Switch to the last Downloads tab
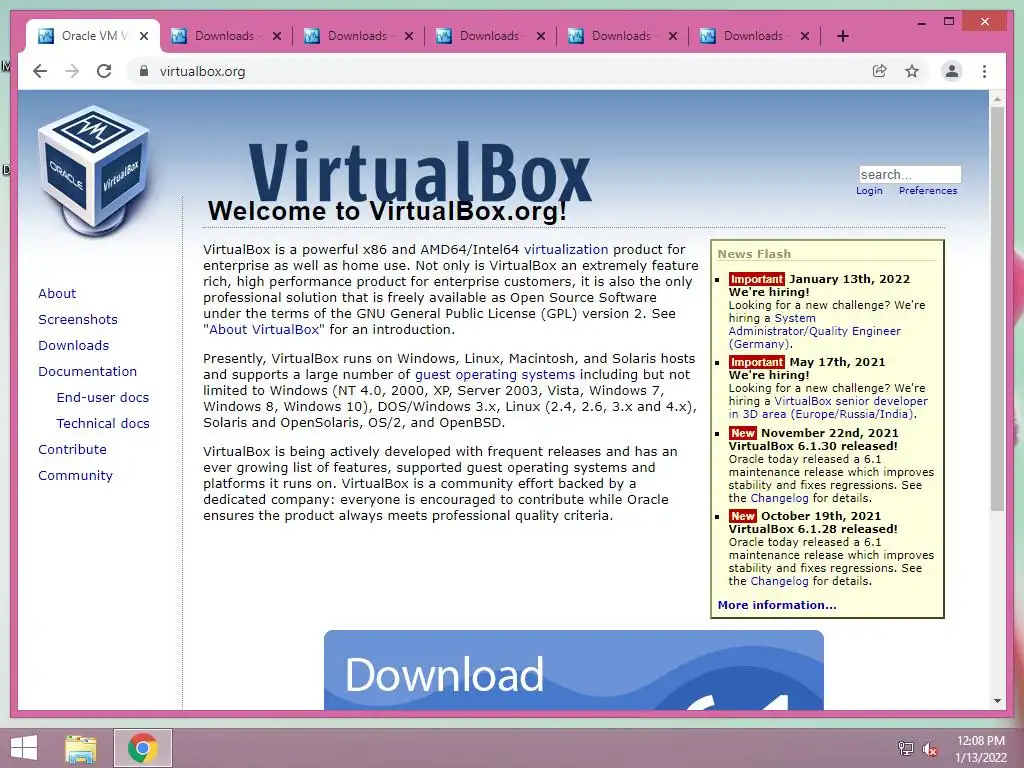 pos(754,36)
